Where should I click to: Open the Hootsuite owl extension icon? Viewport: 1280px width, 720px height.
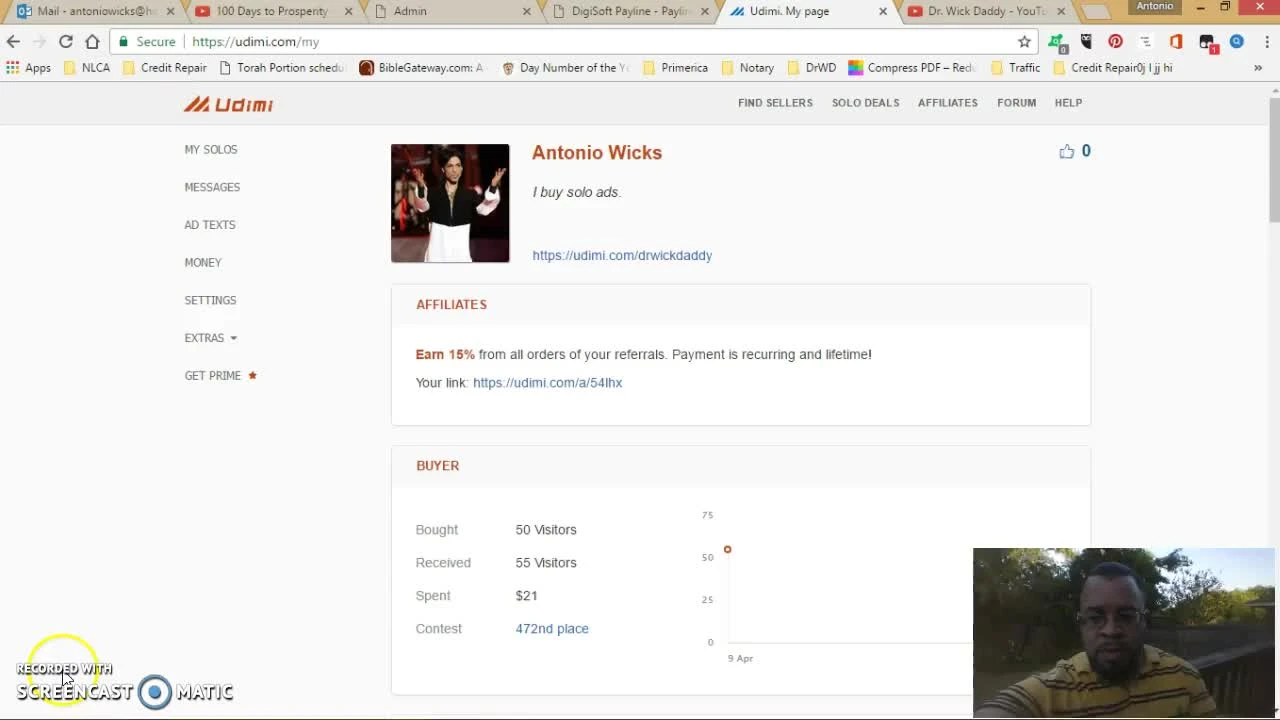[x=1086, y=42]
